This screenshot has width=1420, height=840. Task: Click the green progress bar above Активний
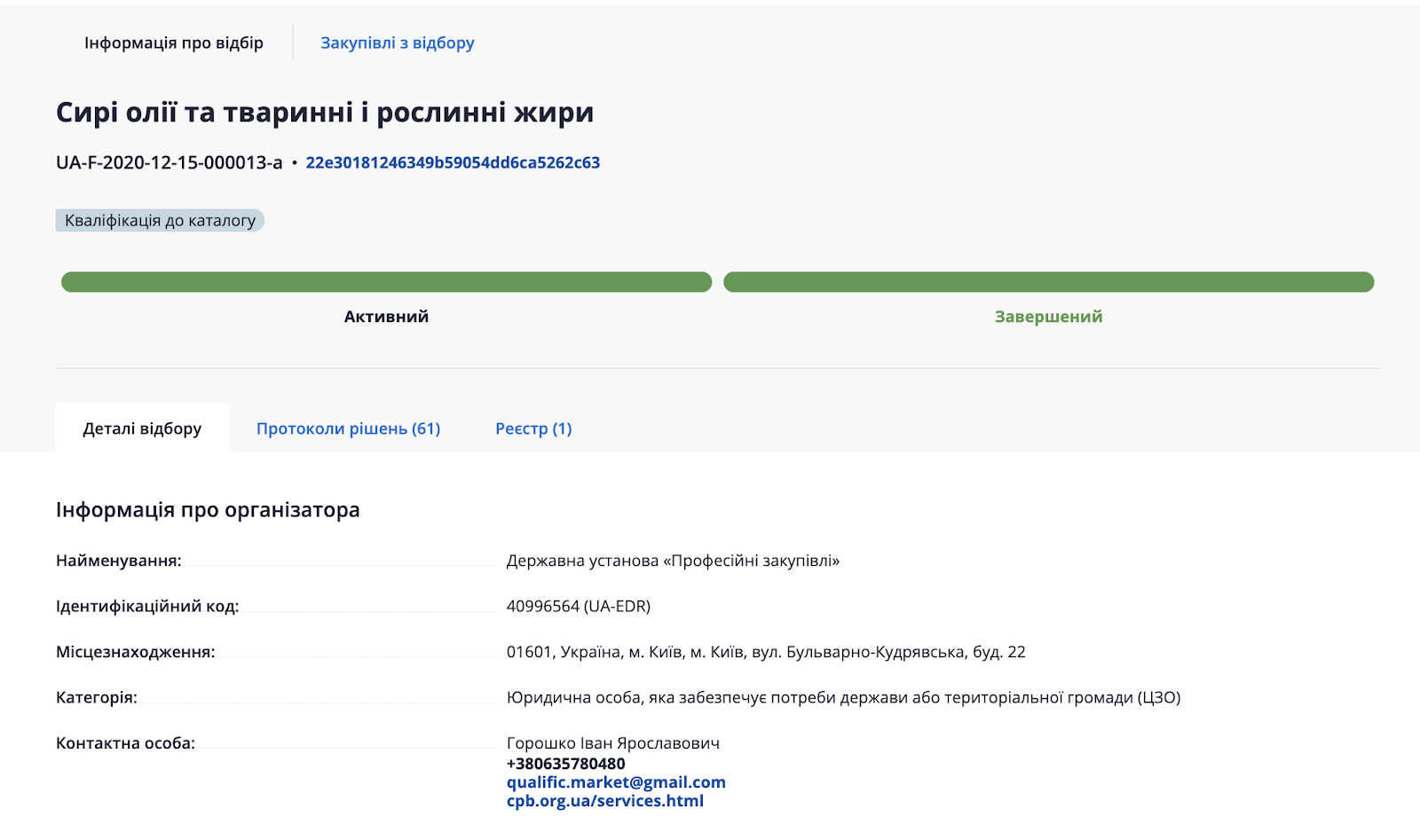[x=386, y=282]
